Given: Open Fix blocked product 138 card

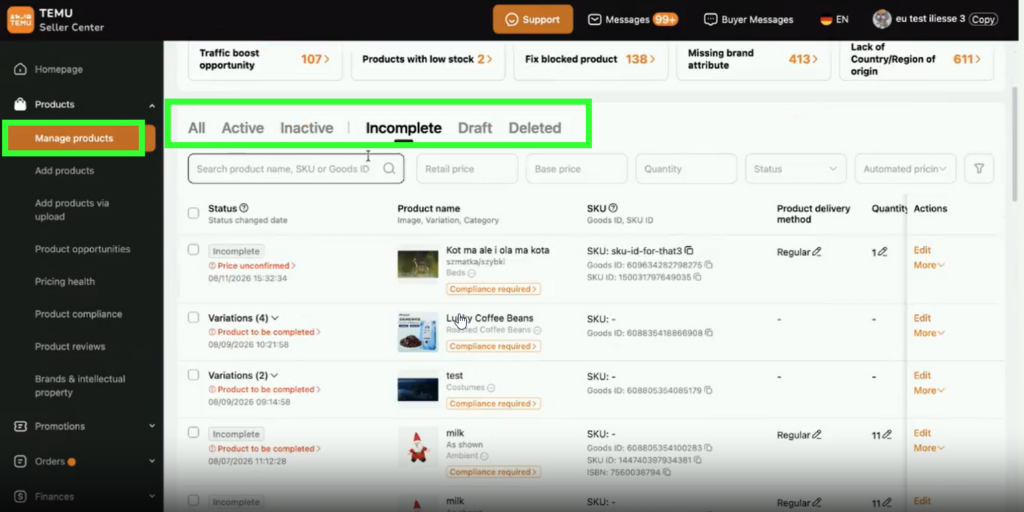Looking at the screenshot, I should click(x=591, y=59).
